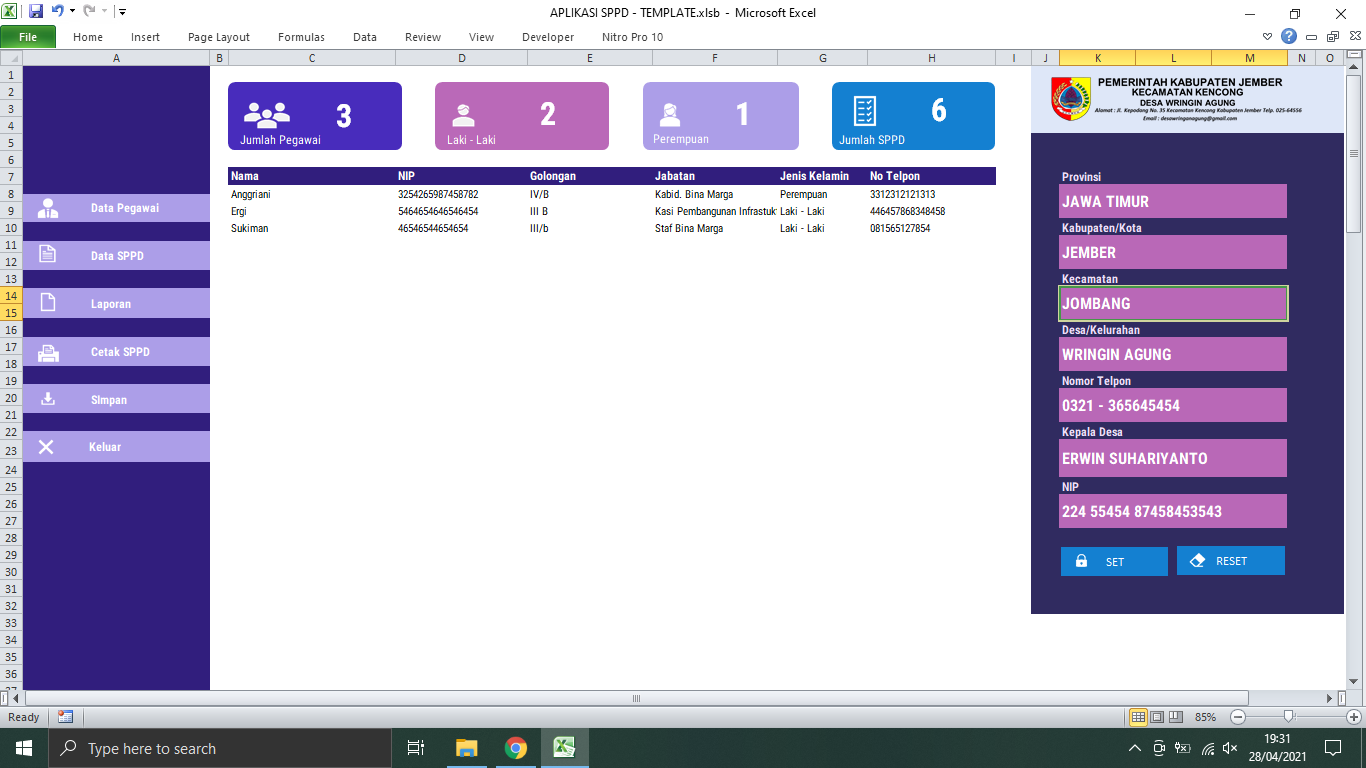
Task: Click the Laporan document icon
Action: click(46, 303)
